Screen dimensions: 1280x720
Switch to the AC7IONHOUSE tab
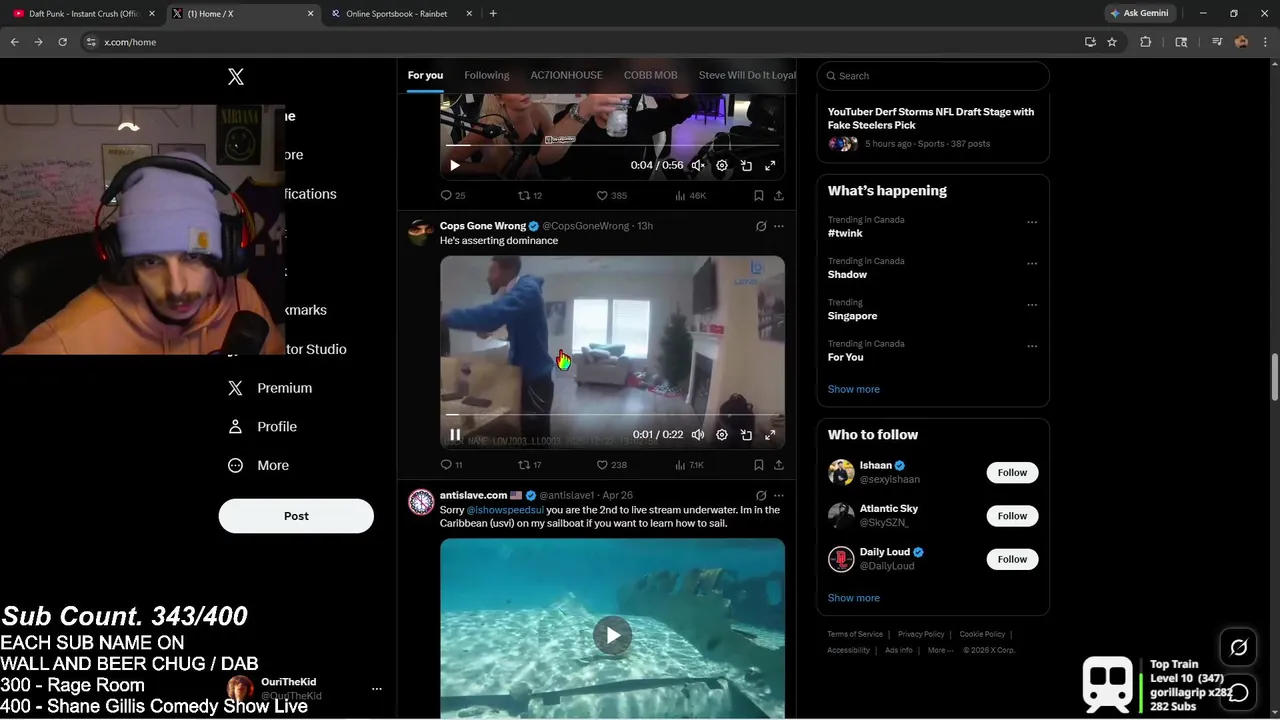point(566,75)
